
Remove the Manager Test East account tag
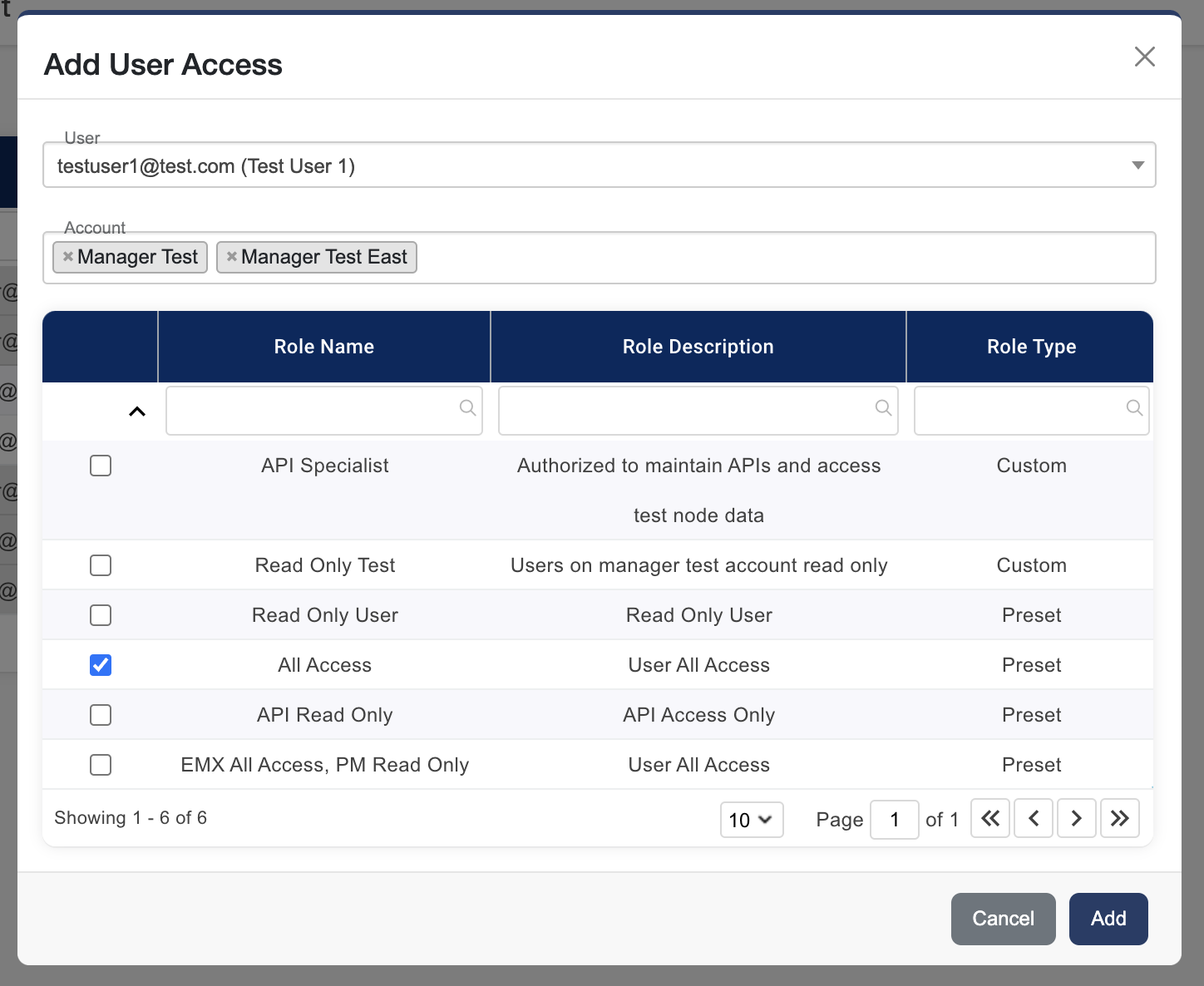[231, 257]
